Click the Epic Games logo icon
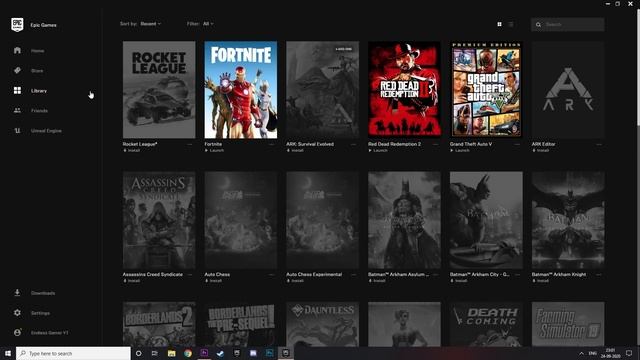 coord(17,25)
